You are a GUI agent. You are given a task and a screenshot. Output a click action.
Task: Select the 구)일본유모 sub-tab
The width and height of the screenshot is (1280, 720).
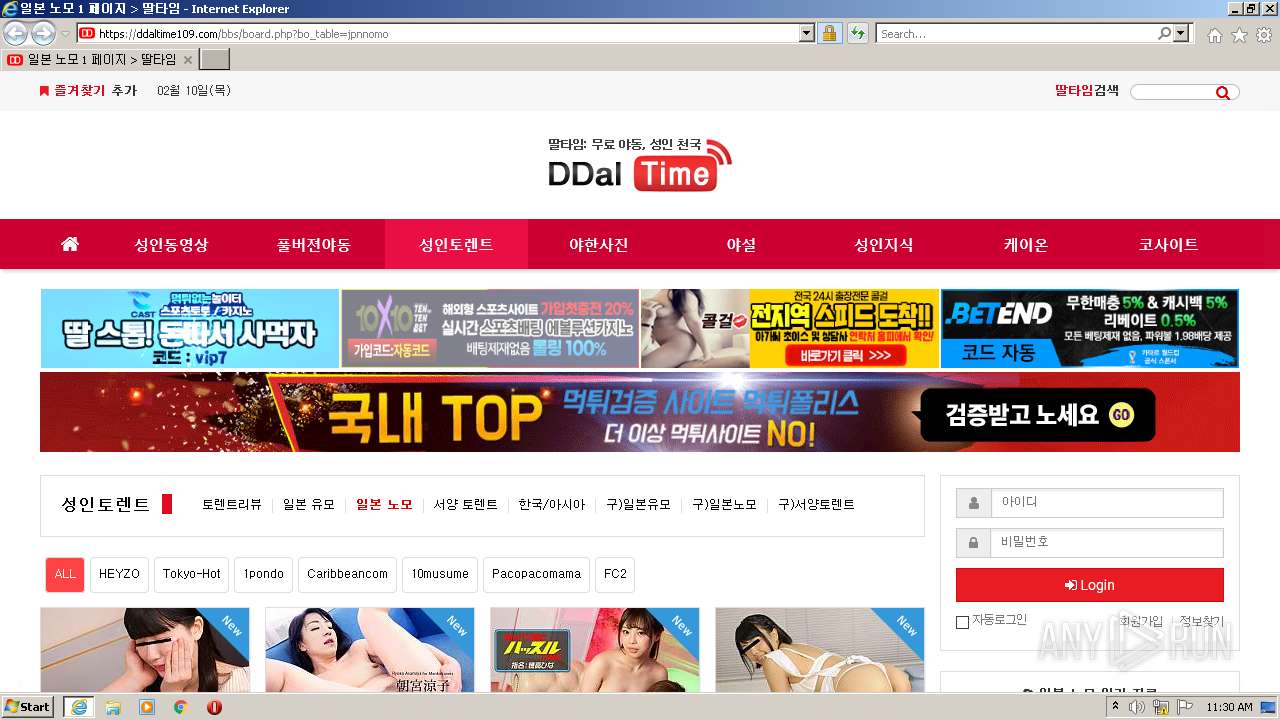pos(639,505)
